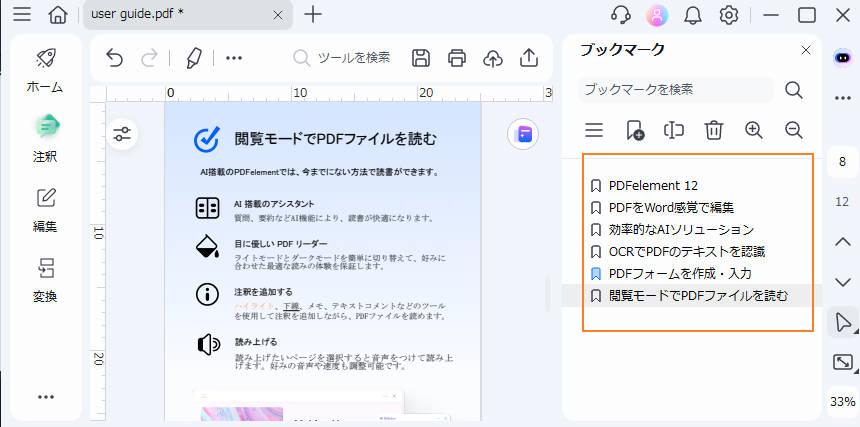Select the user guide.pdf tab
This screenshot has width=860, height=427.
pos(188,15)
